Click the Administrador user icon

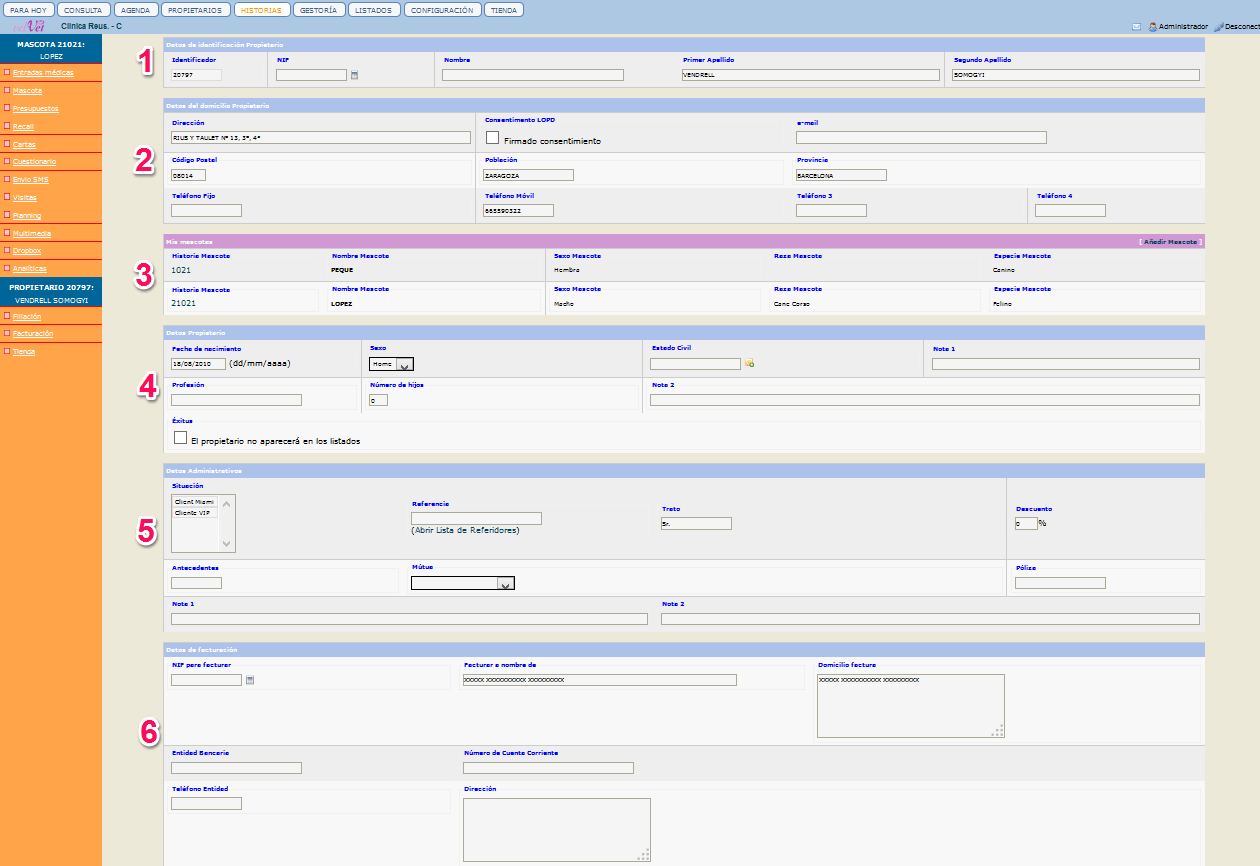(x=1153, y=27)
